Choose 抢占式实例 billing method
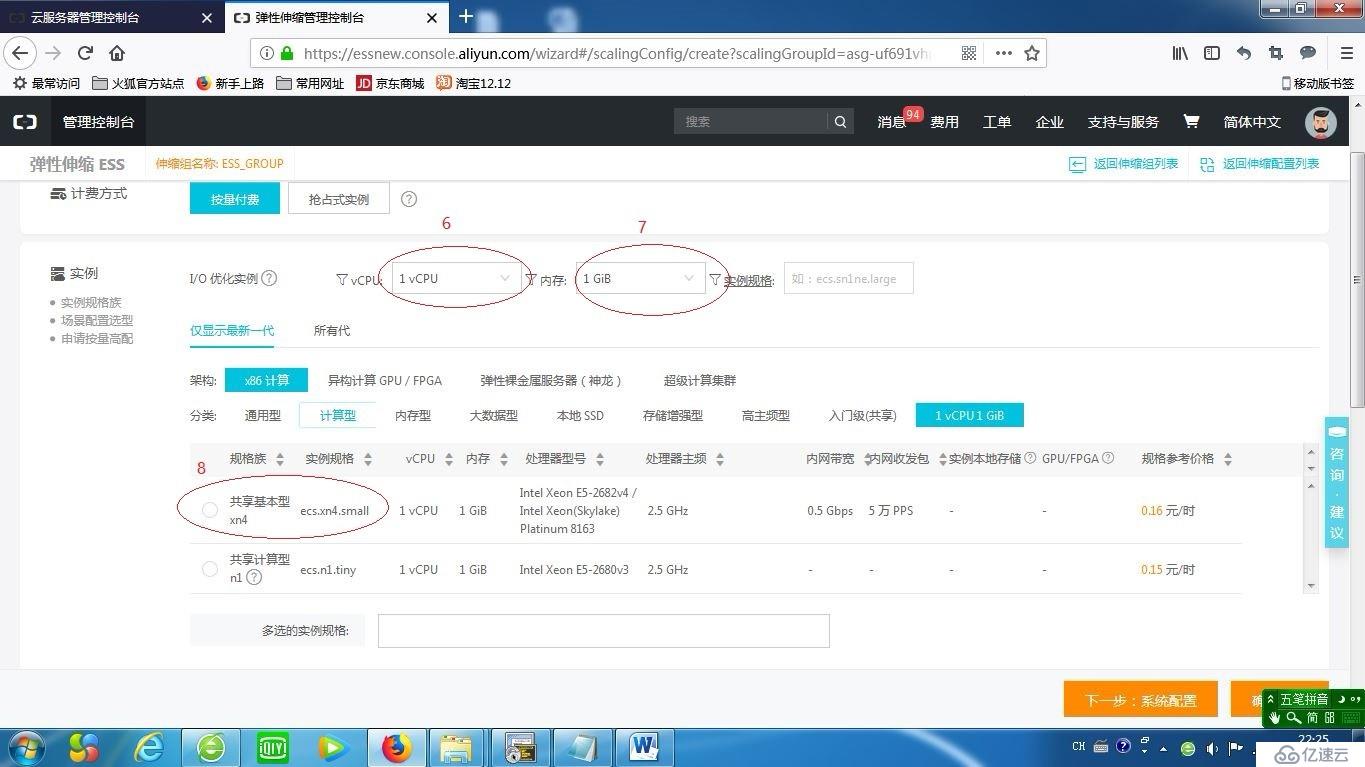This screenshot has height=767, width=1365. point(339,199)
